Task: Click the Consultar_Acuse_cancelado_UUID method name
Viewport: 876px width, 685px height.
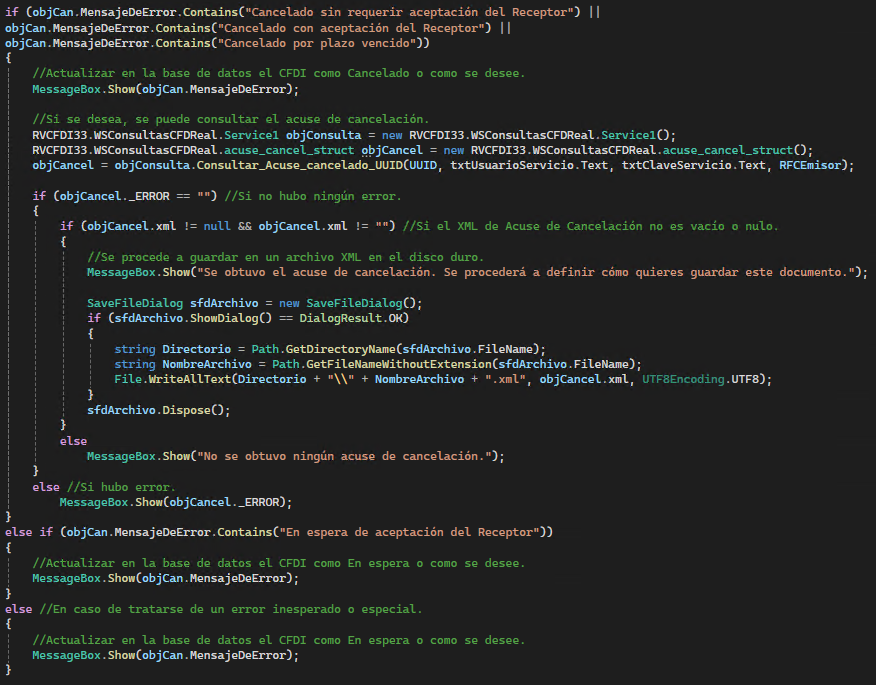Action: (x=299, y=165)
